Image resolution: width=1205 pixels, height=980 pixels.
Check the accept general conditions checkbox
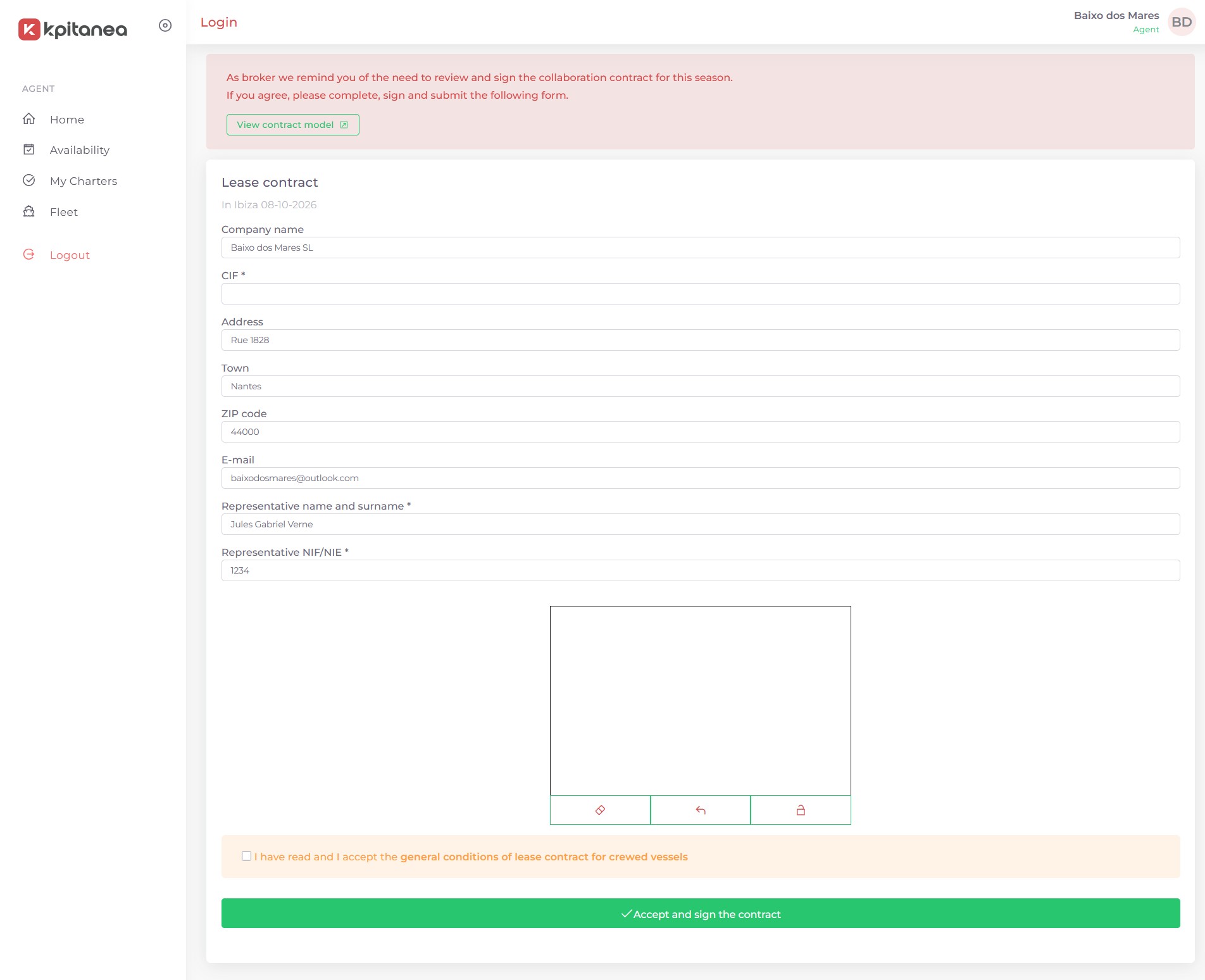tap(247, 856)
